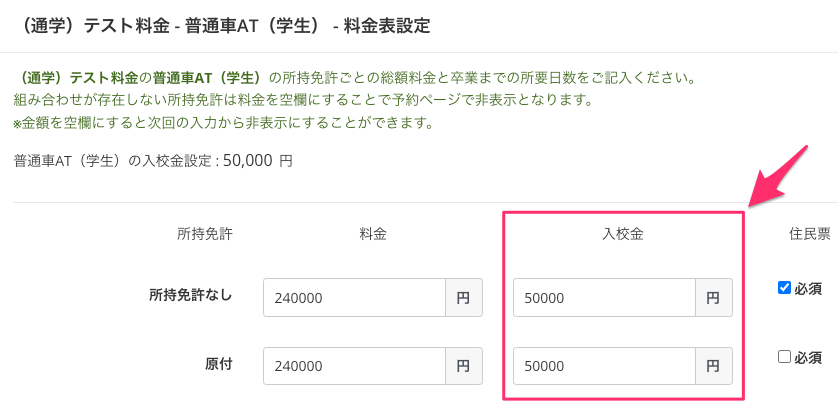This screenshot has height=401, width=838.
Task: Click 円 suffix of 所持免許なし 料金 field
Action: click(464, 298)
